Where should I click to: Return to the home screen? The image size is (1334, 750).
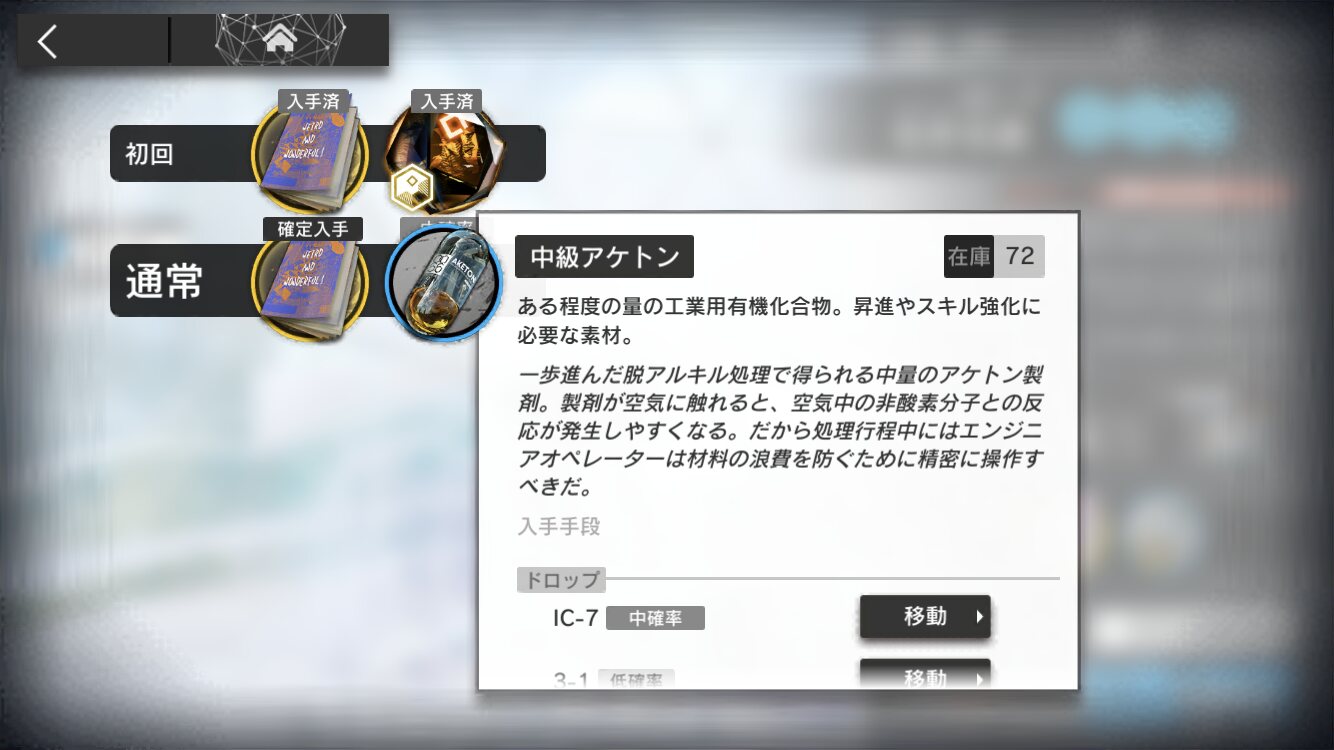[280, 40]
